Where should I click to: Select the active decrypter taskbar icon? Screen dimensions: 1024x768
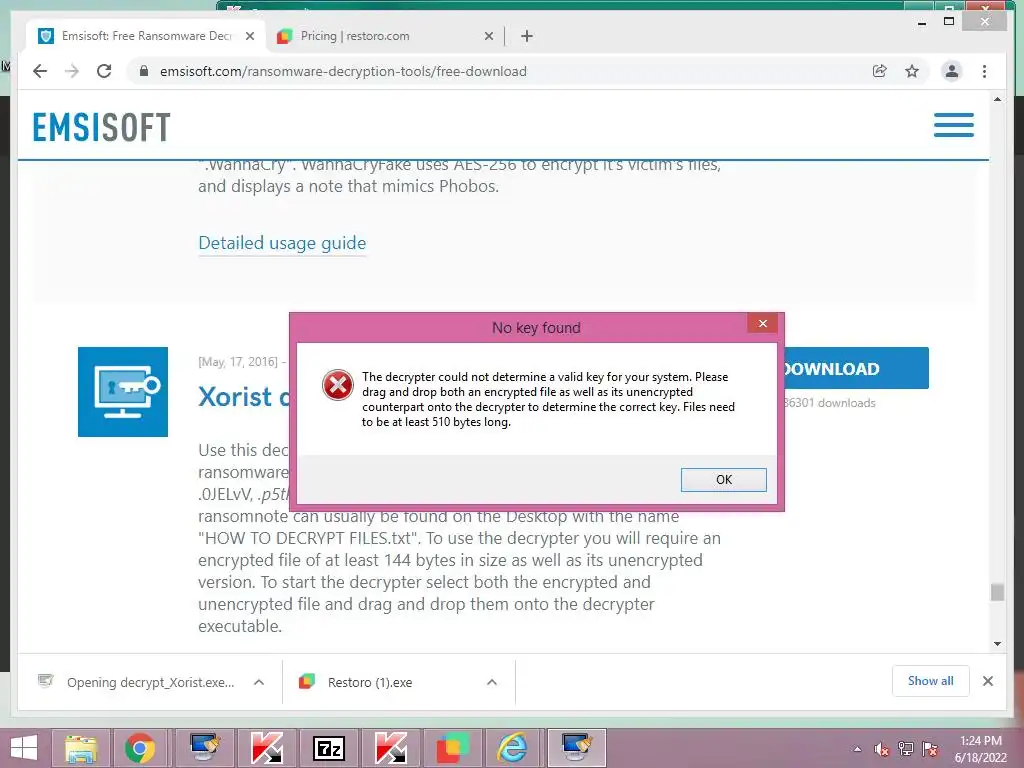point(577,748)
